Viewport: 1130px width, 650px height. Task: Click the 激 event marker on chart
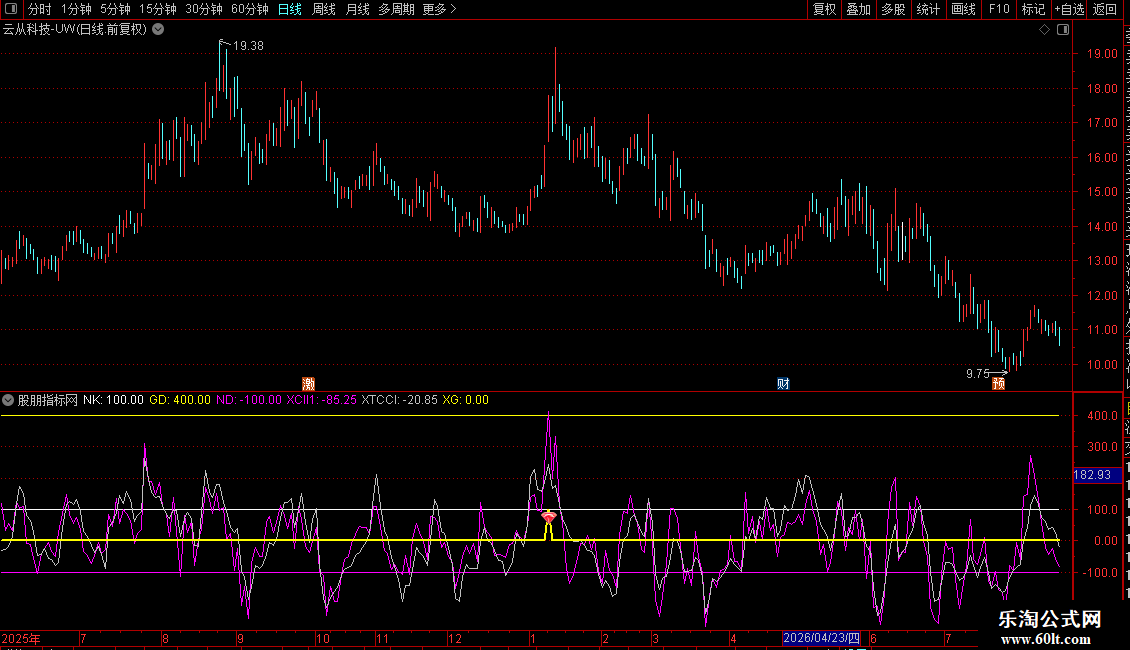(x=308, y=383)
